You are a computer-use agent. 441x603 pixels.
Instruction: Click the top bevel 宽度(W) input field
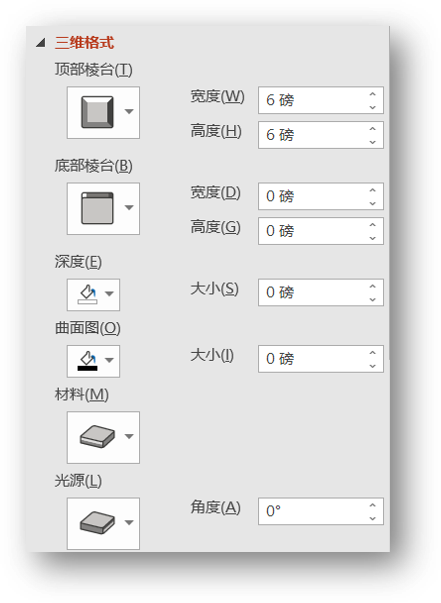click(321, 100)
